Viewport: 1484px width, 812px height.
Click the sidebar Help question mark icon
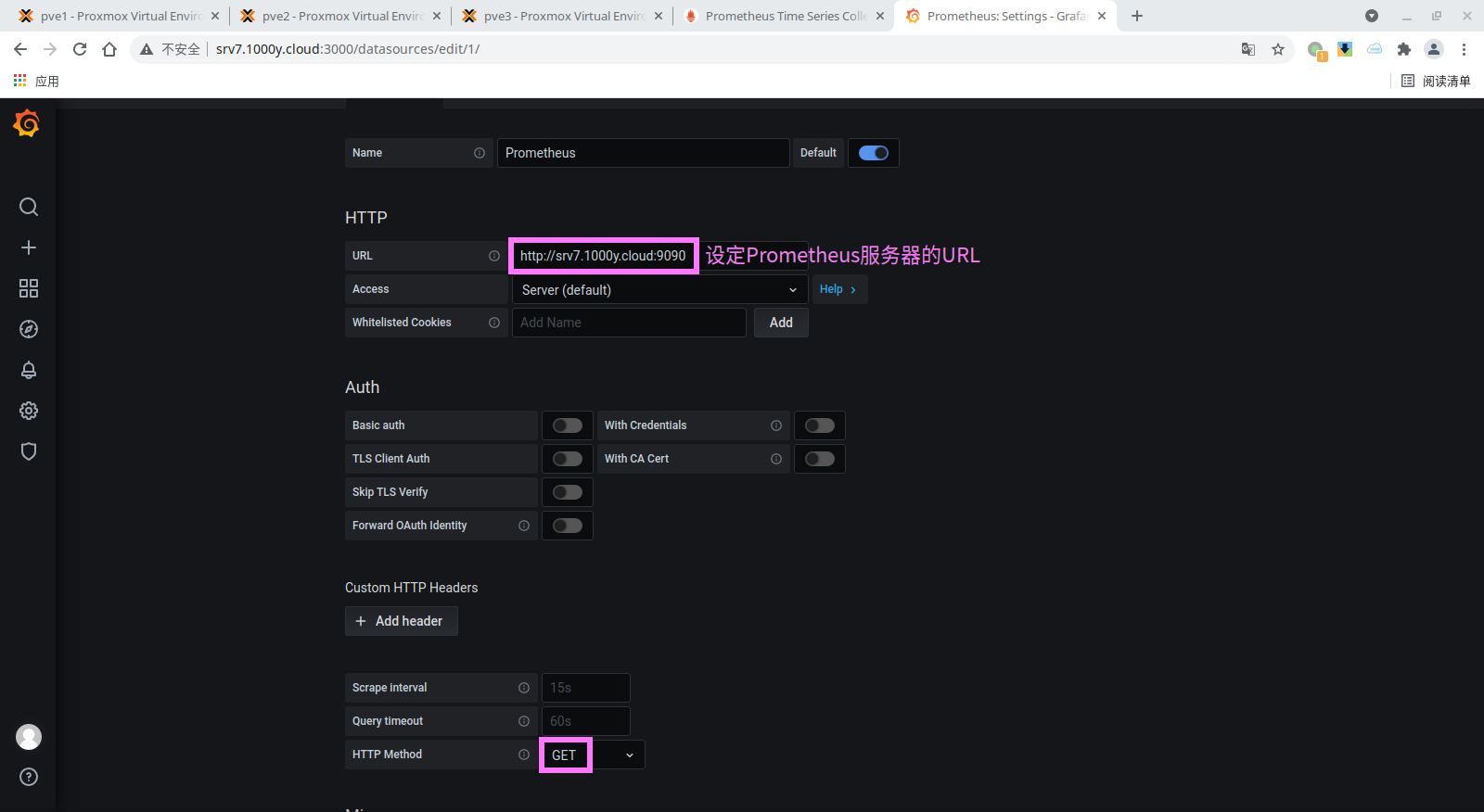point(29,777)
